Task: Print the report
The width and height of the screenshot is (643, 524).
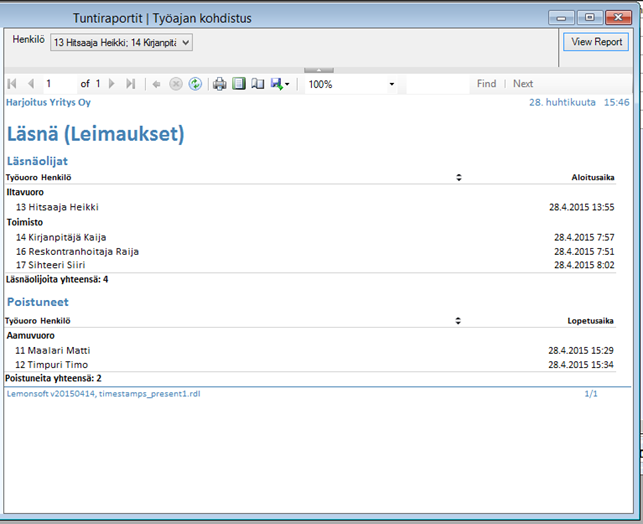Action: pyautogui.click(x=220, y=84)
